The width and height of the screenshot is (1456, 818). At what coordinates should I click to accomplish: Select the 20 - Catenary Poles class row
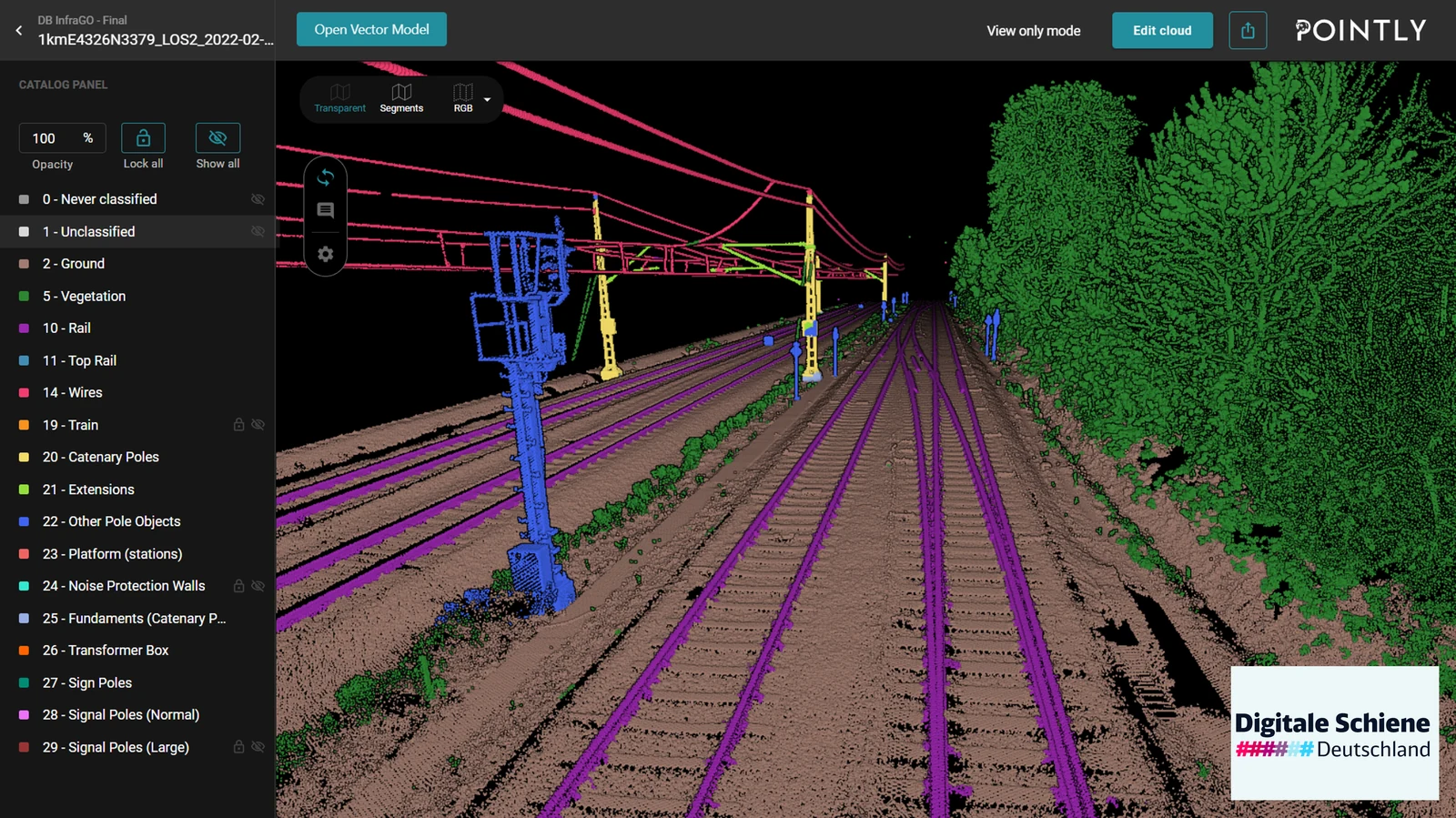click(x=137, y=457)
